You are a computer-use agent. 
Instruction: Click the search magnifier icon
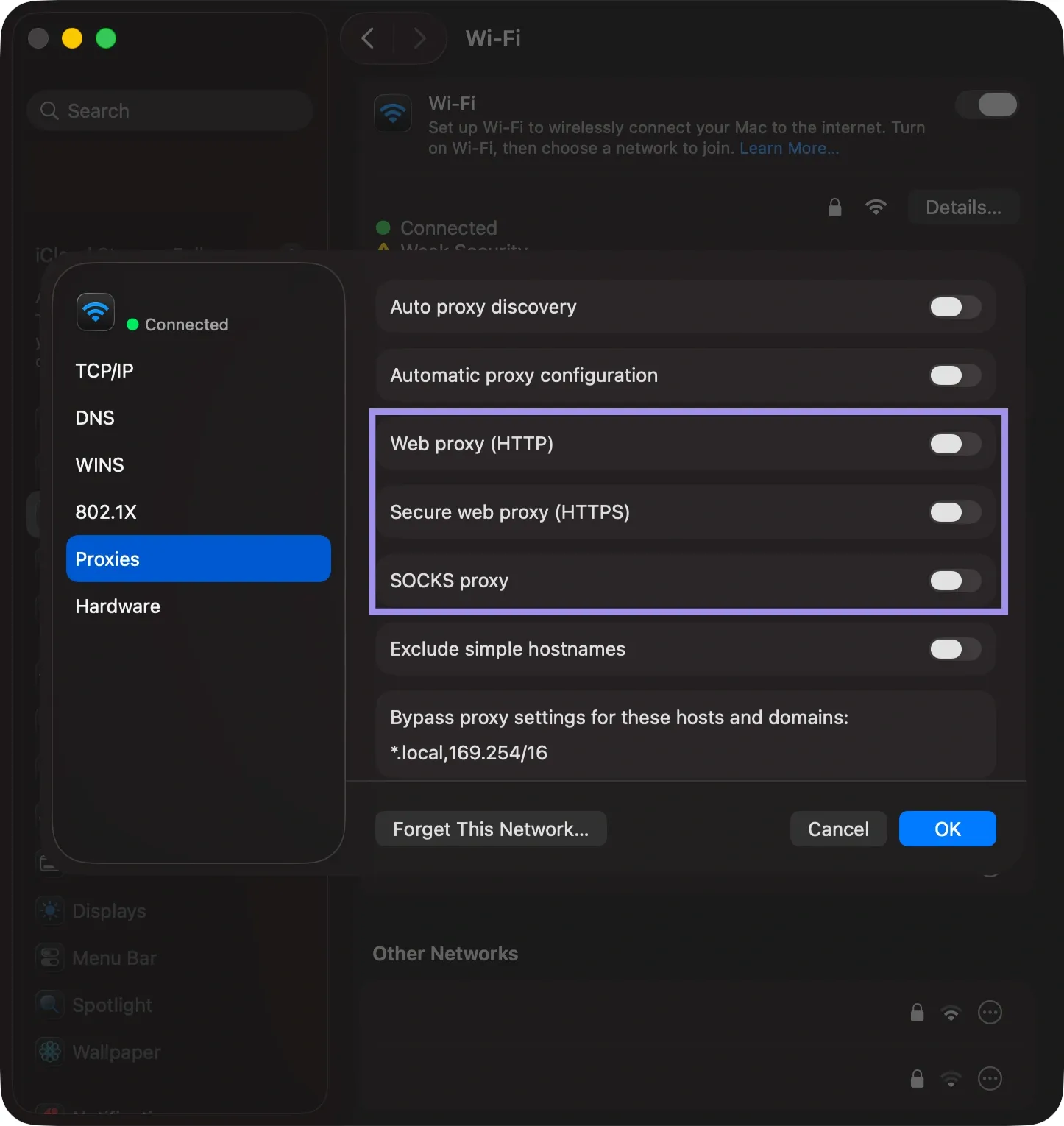[x=49, y=111]
